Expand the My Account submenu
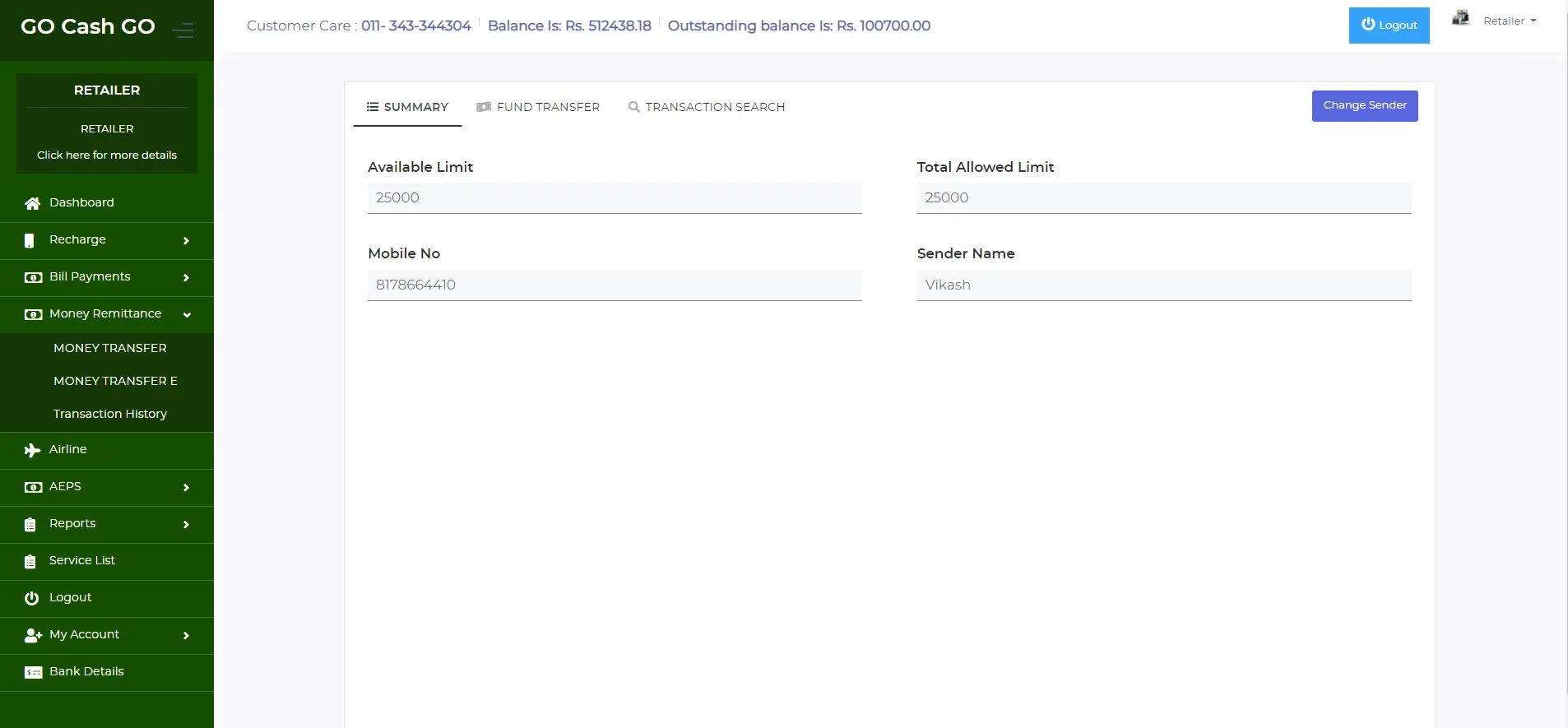This screenshot has width=1568, height=728. (x=186, y=636)
